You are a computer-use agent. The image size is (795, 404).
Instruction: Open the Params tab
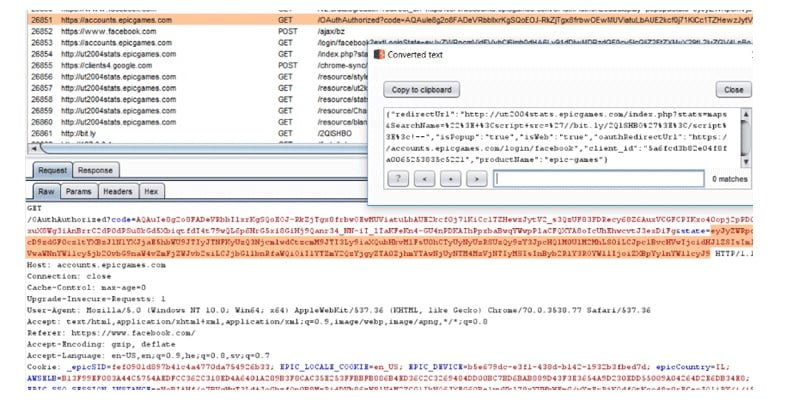(77, 191)
